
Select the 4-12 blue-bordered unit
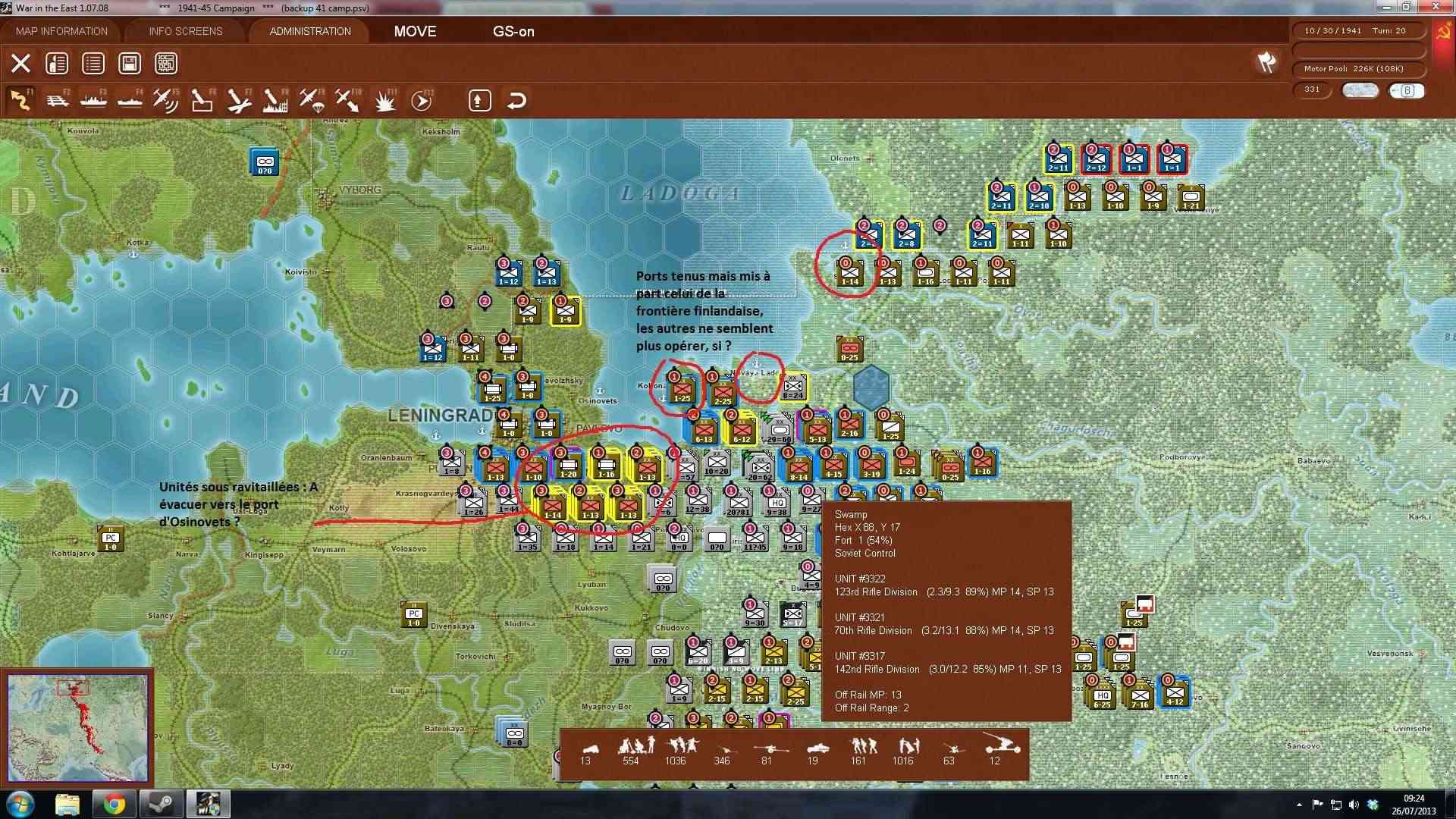tap(1175, 693)
